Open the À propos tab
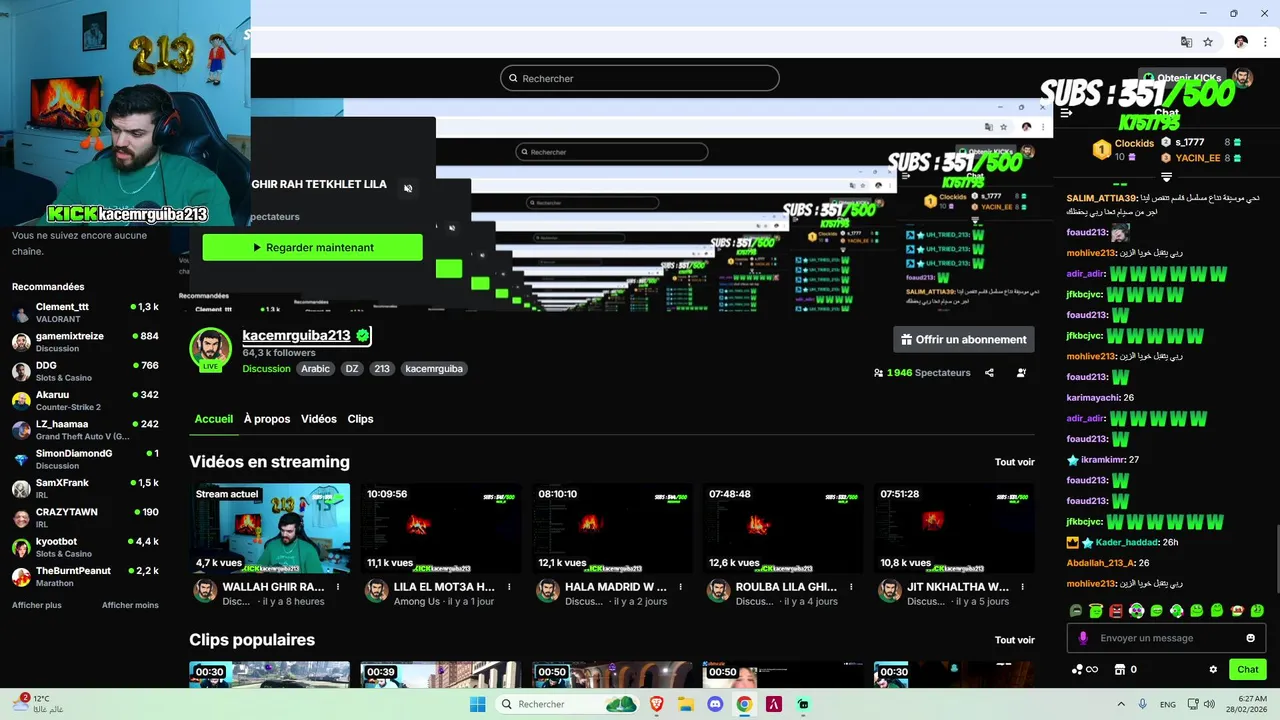This screenshot has height=720, width=1280. [267, 419]
